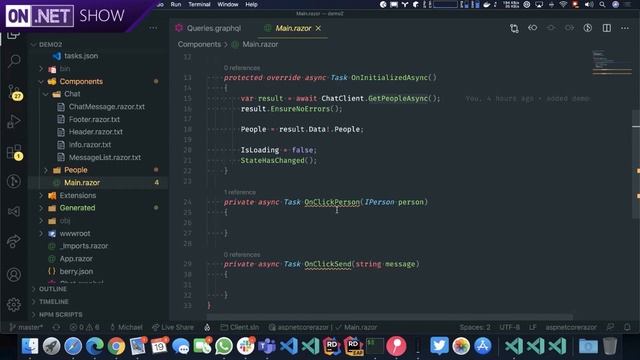
Task: Open berry.json file
Action: pyautogui.click(x=76, y=271)
